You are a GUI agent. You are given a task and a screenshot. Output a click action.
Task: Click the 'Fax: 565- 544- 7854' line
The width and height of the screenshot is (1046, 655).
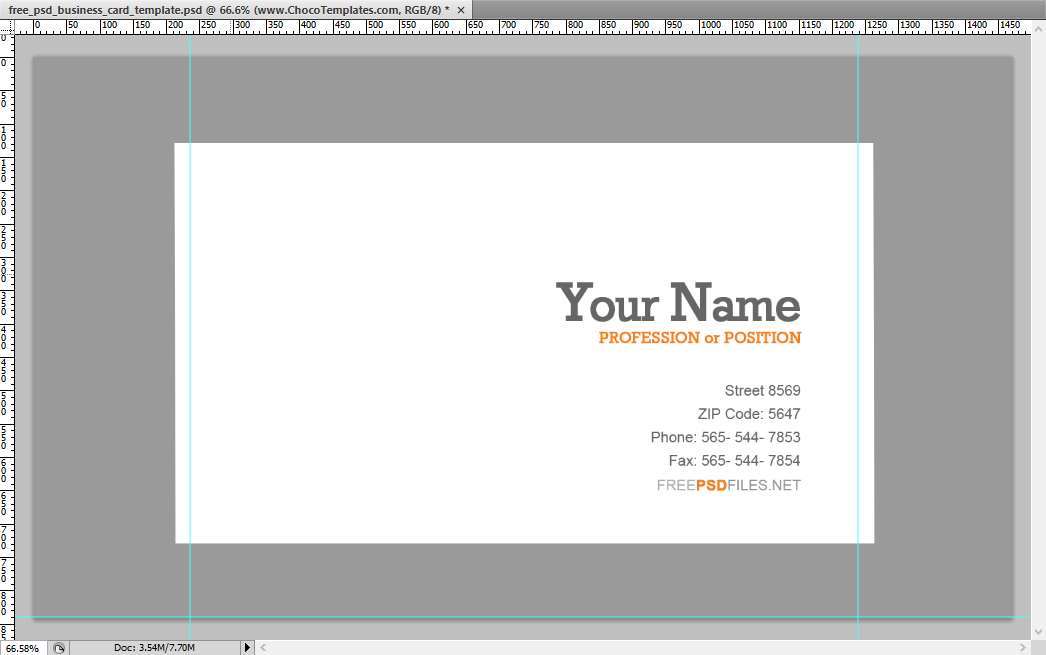pos(734,460)
